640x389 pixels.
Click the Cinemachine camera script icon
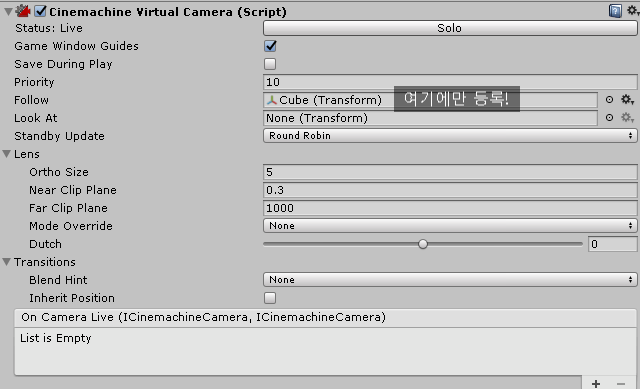tap(24, 11)
